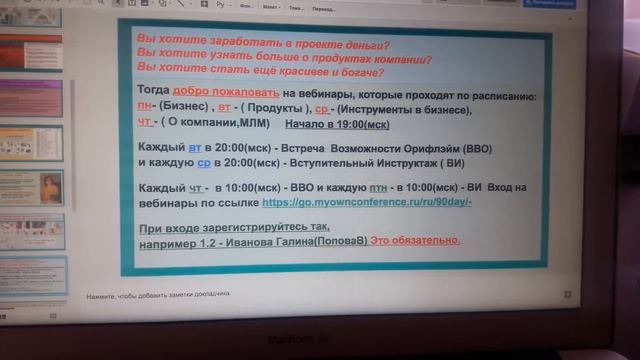Select the pink-purple slide thumbnail in filmstrip
The height and width of the screenshot is (360, 640).
[31, 98]
